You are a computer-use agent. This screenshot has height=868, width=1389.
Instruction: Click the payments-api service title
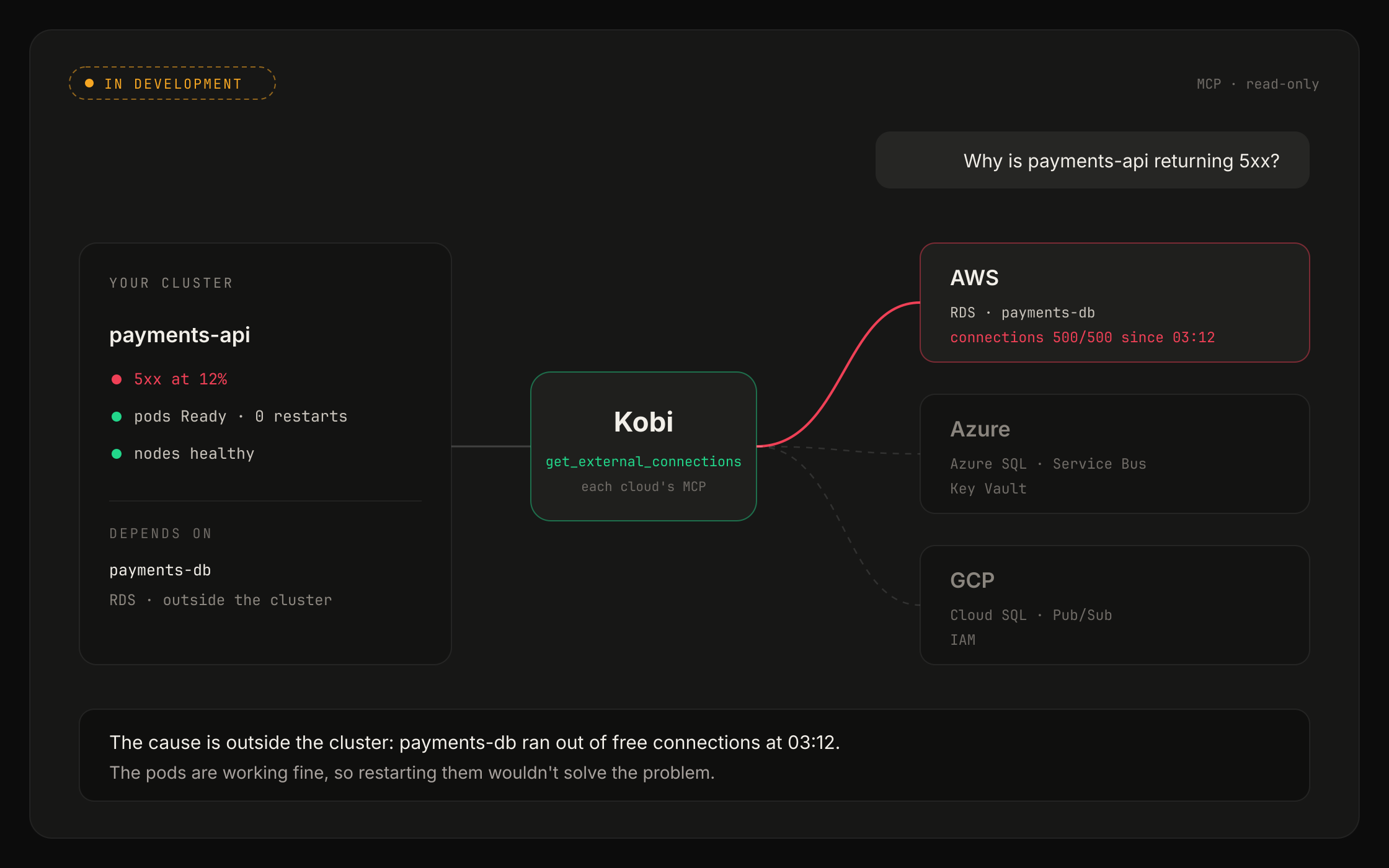coord(180,335)
